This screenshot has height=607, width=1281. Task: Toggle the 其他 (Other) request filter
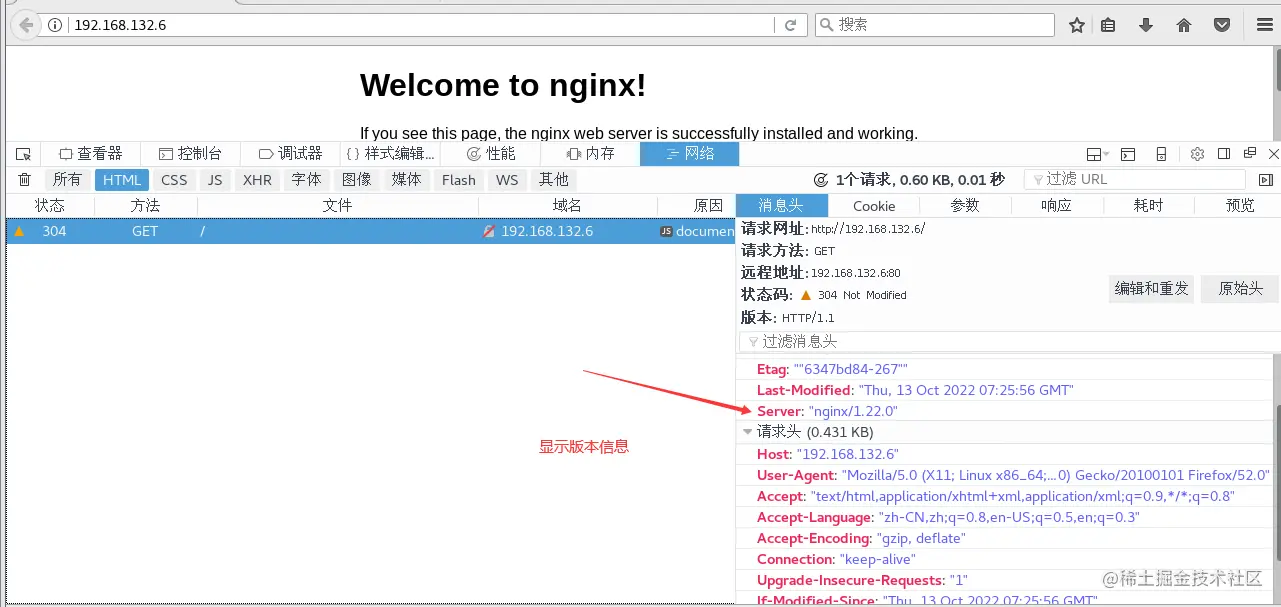(554, 180)
